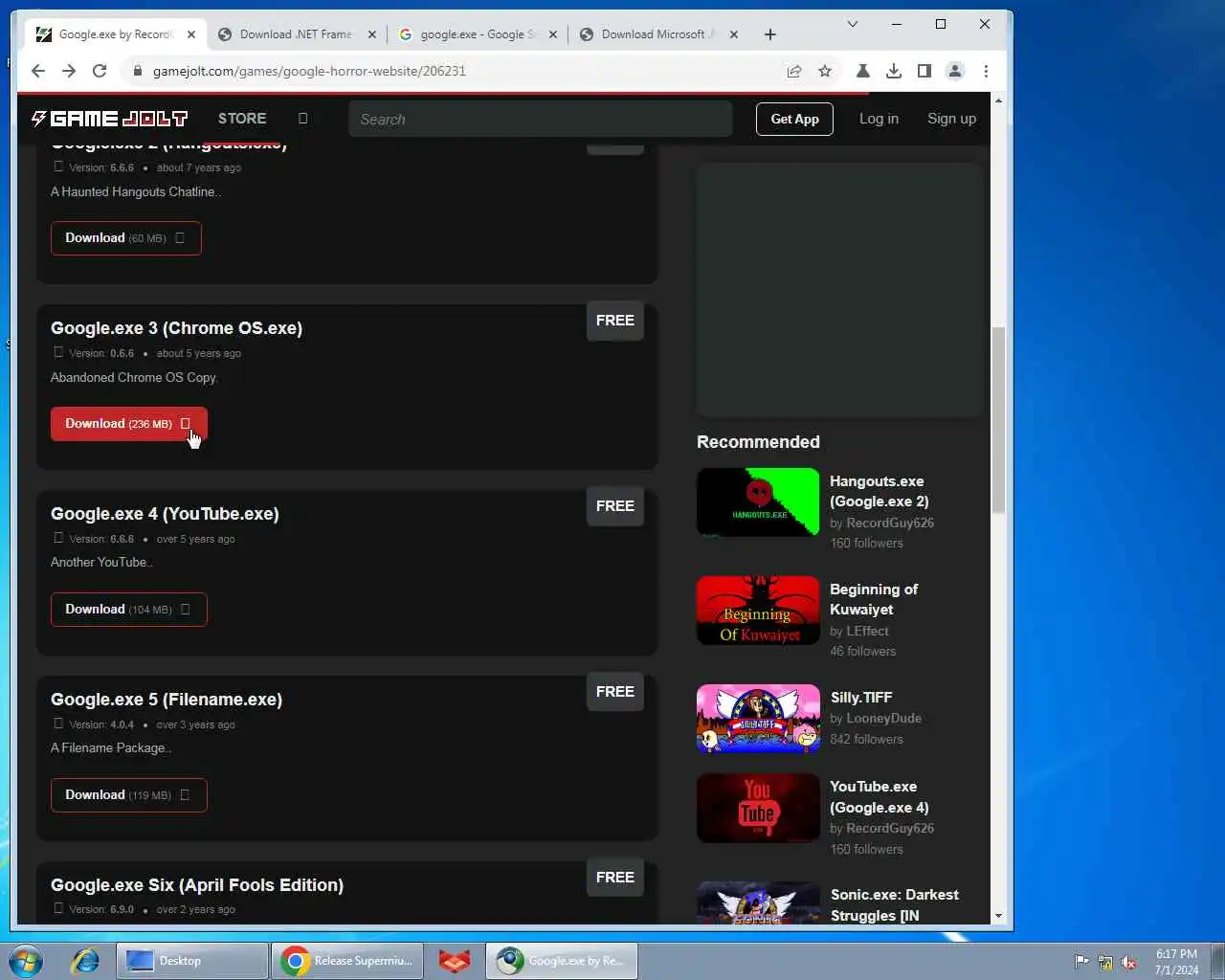Open the Desktop taskbar item
Viewport: 1225px width, 980px height.
coord(192,961)
